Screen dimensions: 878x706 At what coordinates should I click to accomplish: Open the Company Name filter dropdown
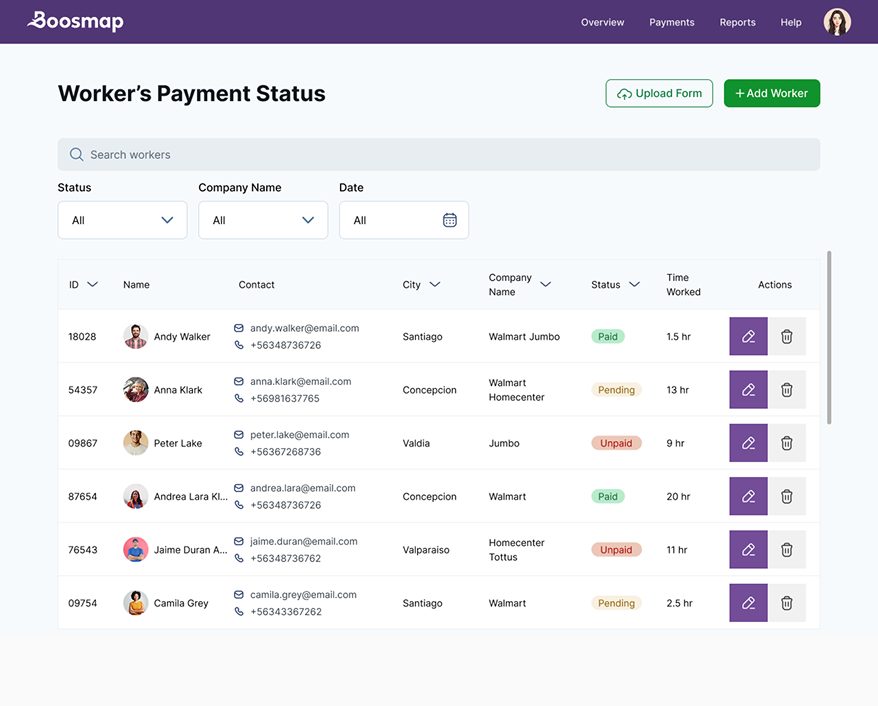[263, 220]
